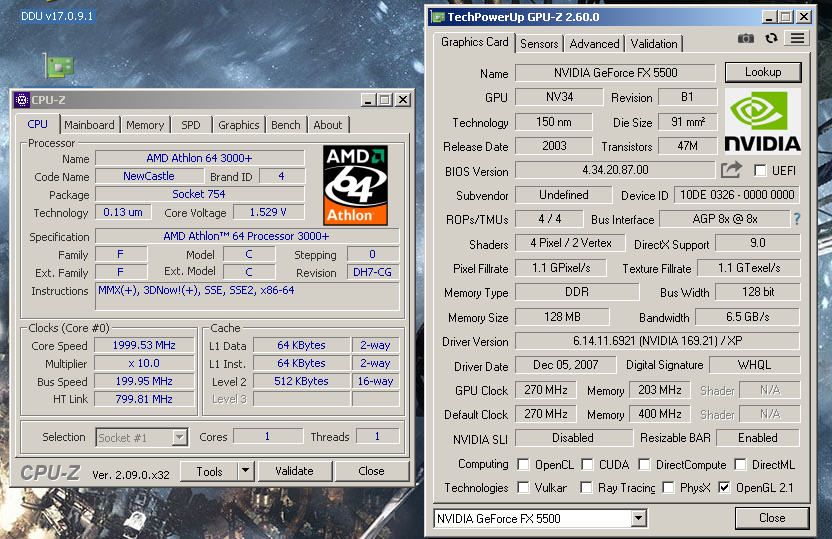Toggle the CUDA checkbox

coord(587,465)
